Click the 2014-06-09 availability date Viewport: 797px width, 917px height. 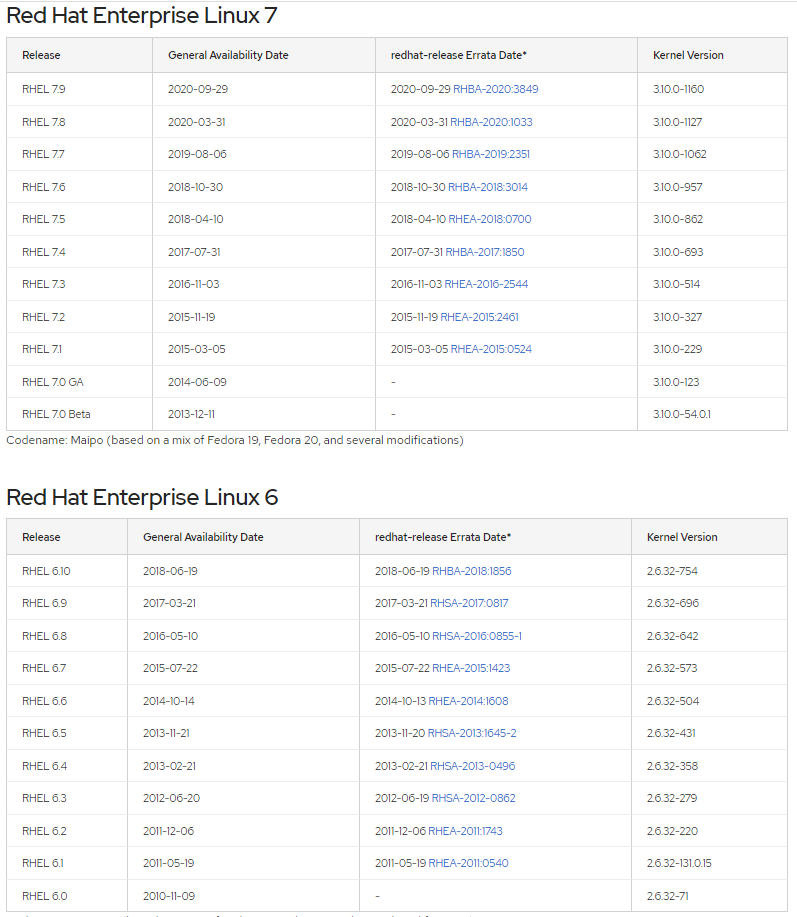[197, 381]
